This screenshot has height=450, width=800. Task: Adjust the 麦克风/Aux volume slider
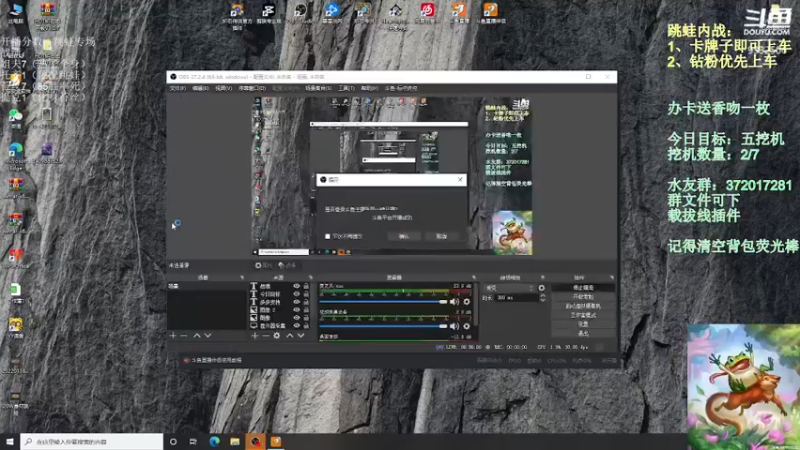coord(383,302)
